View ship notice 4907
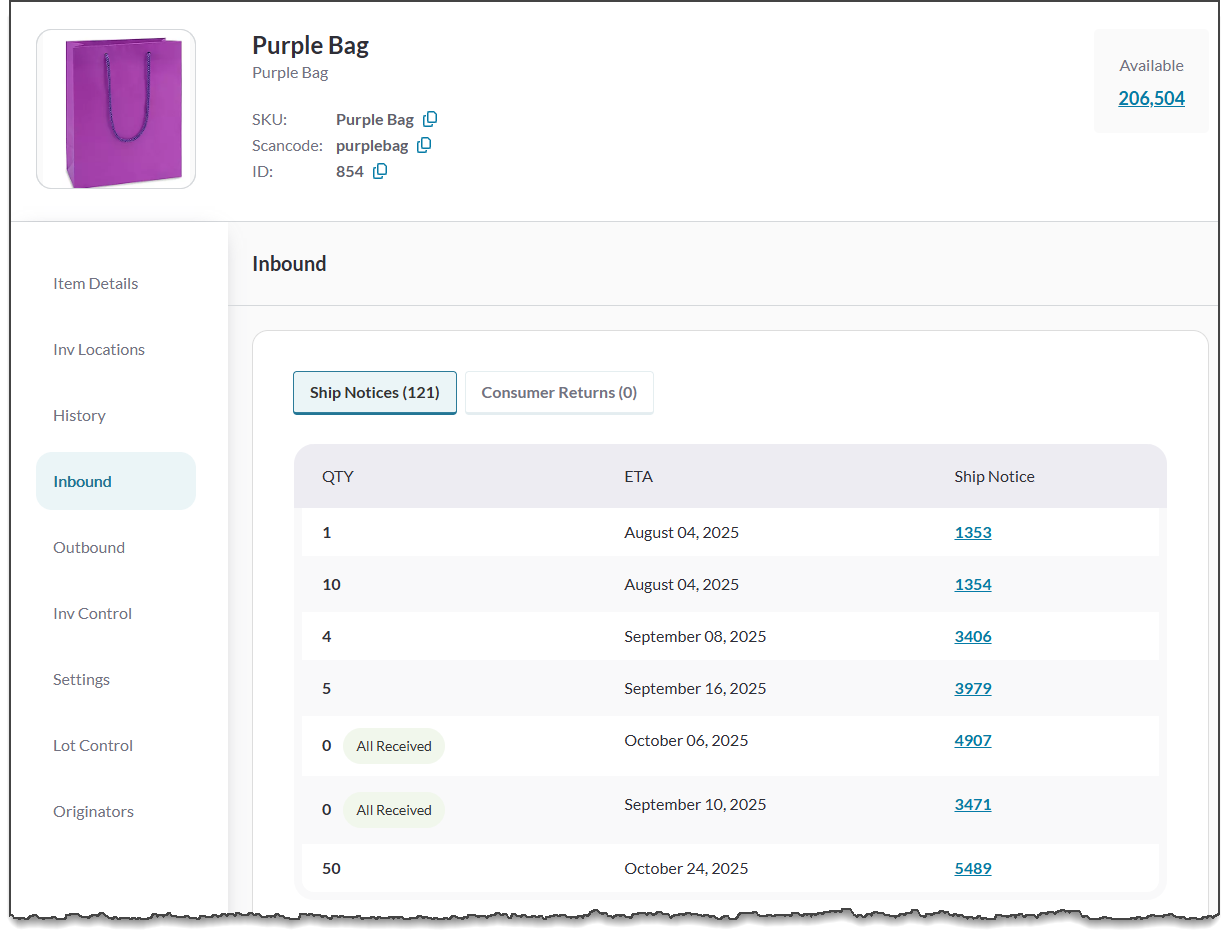This screenshot has width=1229, height=938. 972,740
